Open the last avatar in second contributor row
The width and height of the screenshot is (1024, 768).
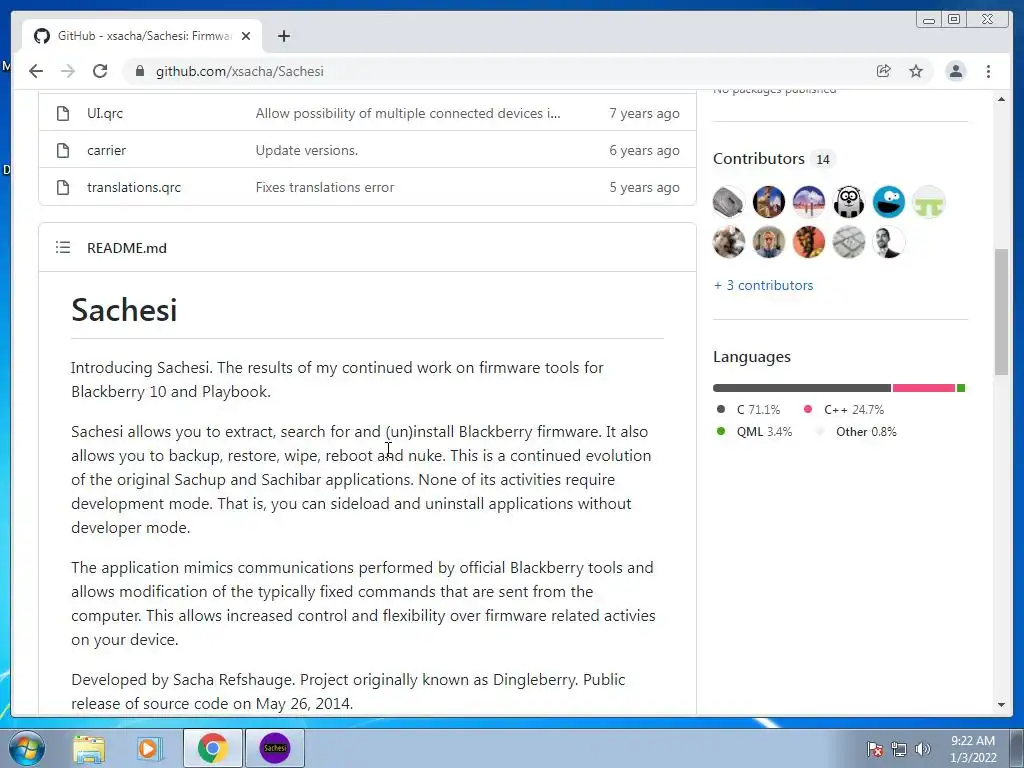click(889, 242)
